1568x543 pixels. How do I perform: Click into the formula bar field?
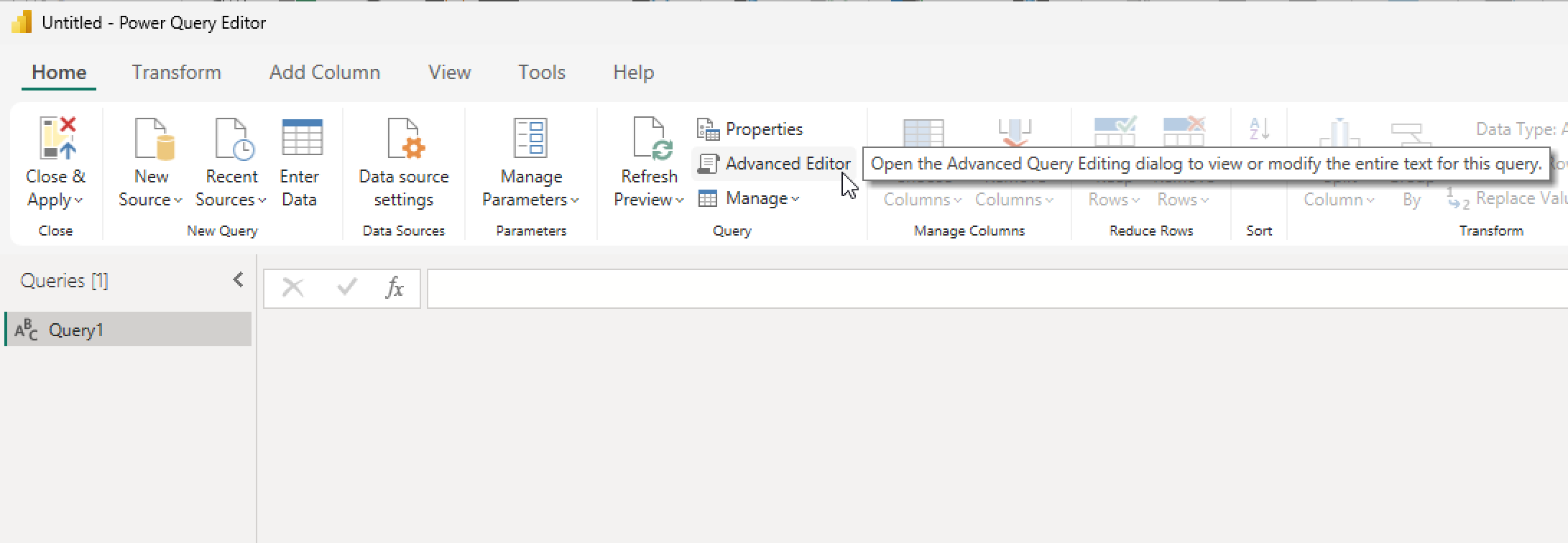[x=997, y=289]
